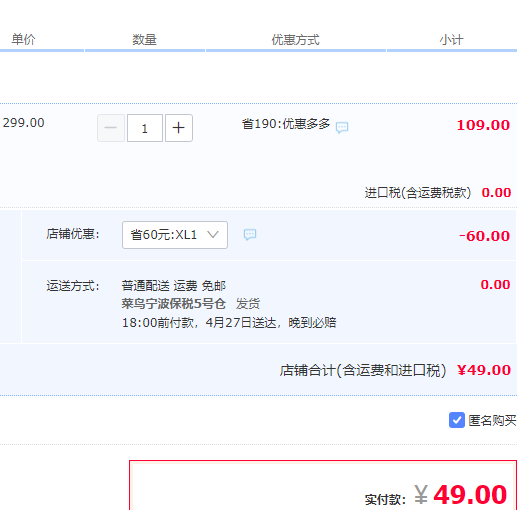The image size is (531, 510).
Task: Click the quantity input field showing 1
Action: (145, 128)
